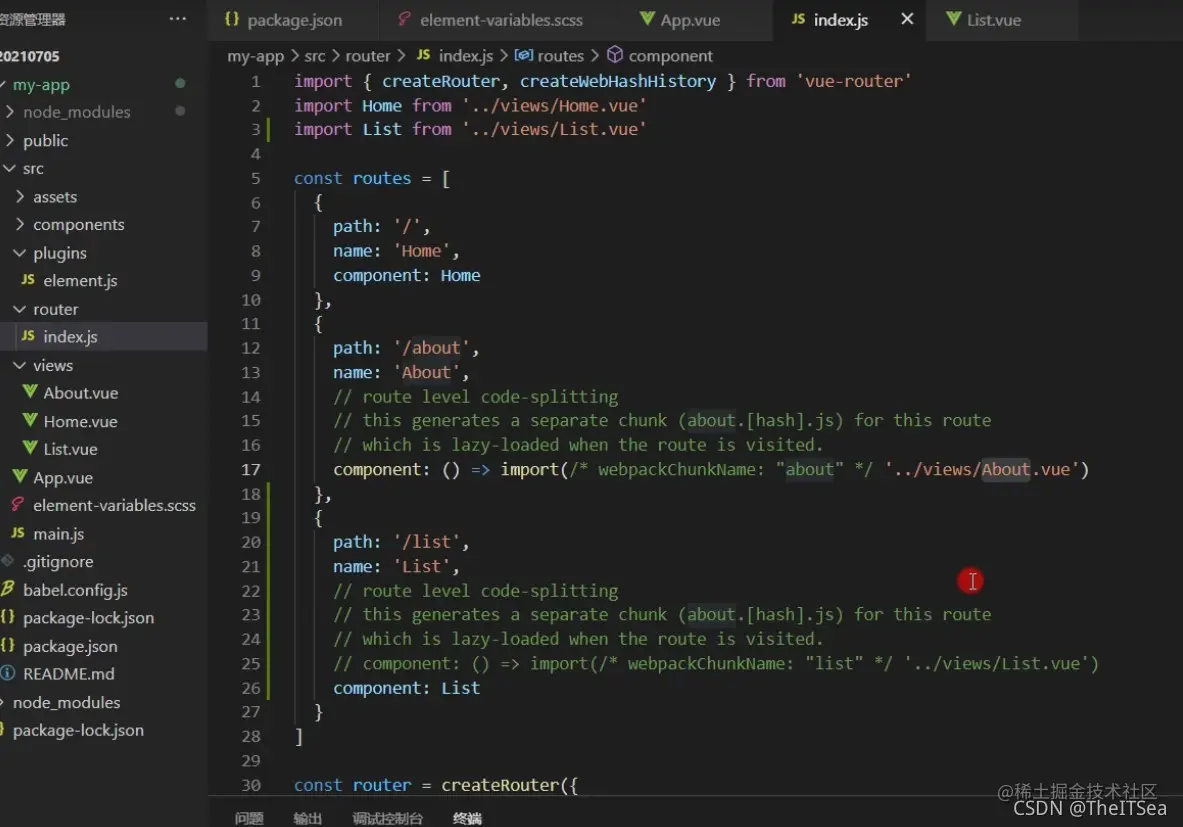Click the Vue icon next to Home.vue
Image resolution: width=1183 pixels, height=827 pixels.
click(x=30, y=420)
